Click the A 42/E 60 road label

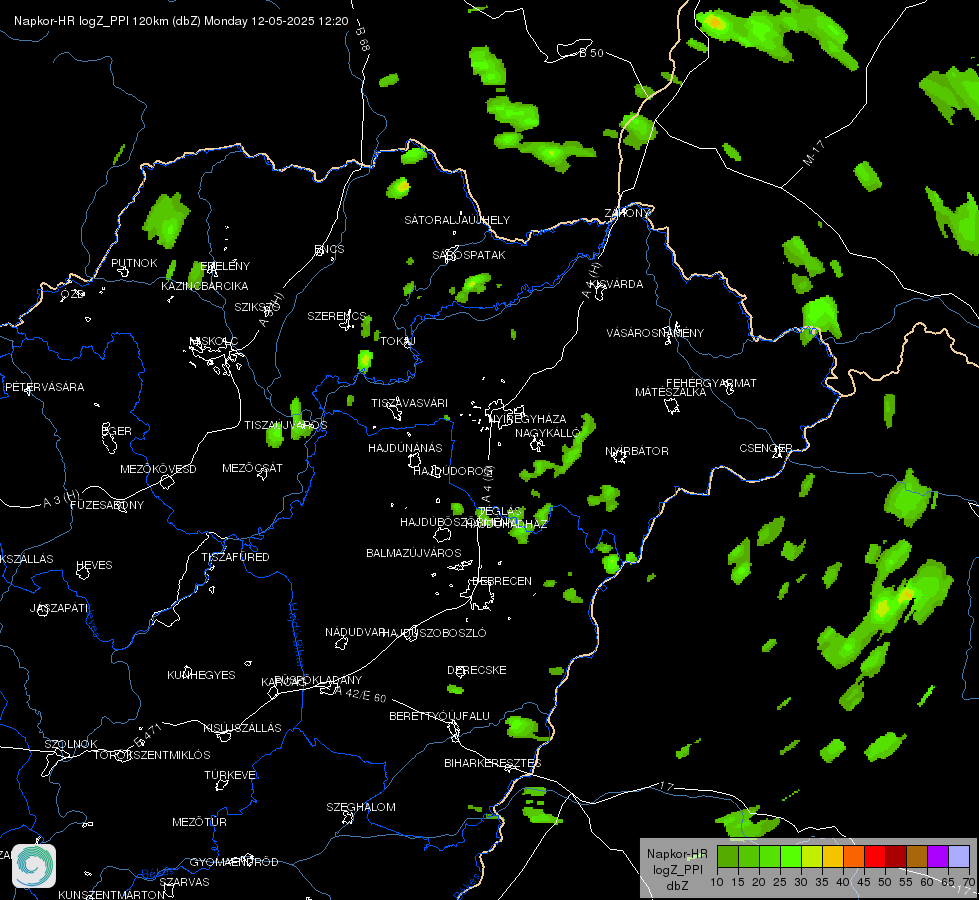(x=361, y=693)
